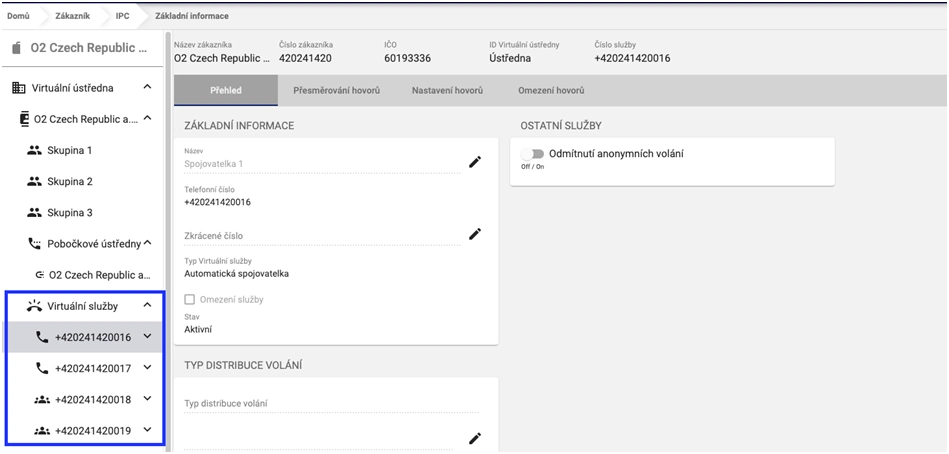The image size is (949, 454).
Task: Expand the +420241420019 service entry
Action: click(147, 430)
